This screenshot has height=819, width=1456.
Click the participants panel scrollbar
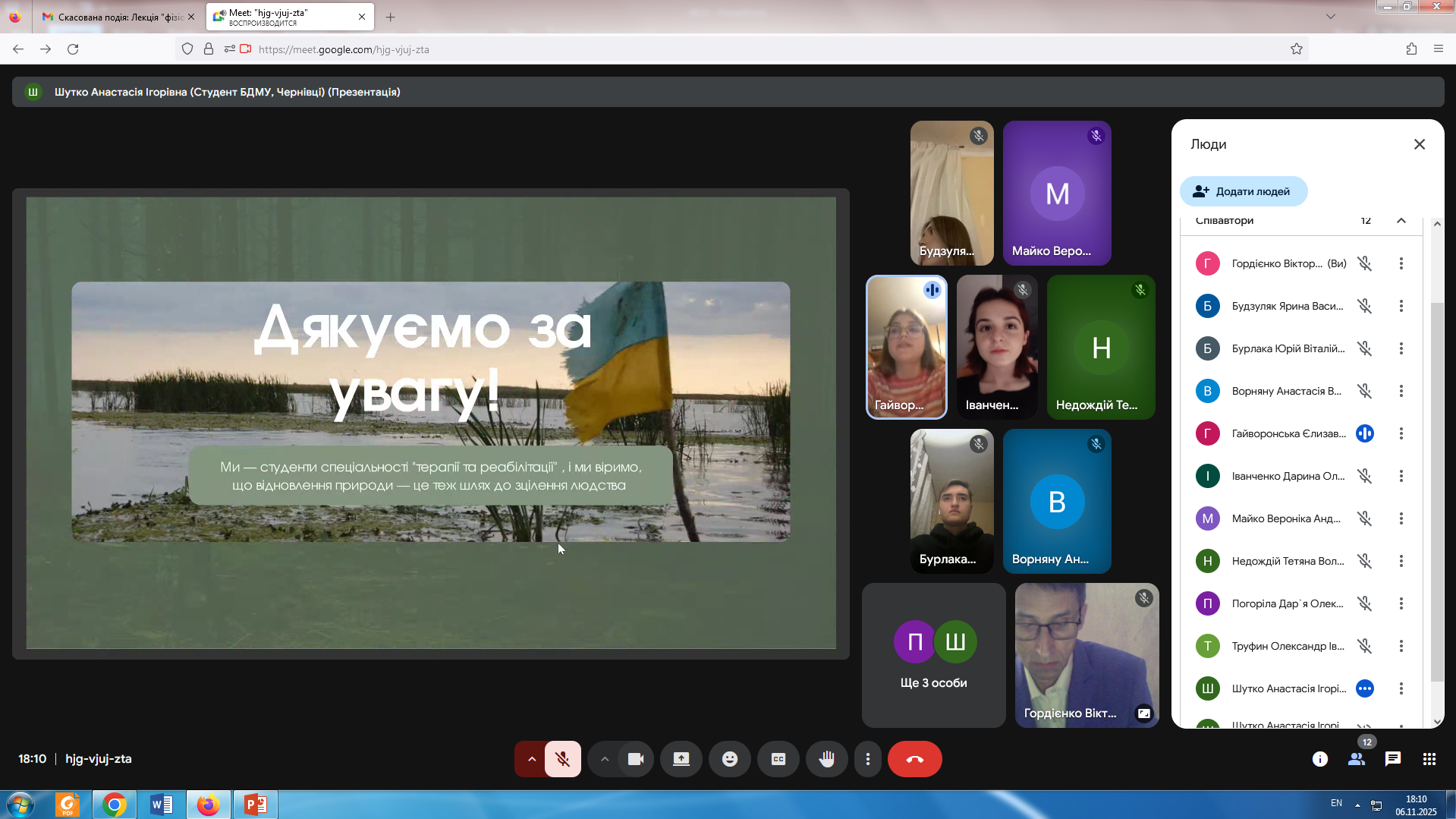[1436, 493]
